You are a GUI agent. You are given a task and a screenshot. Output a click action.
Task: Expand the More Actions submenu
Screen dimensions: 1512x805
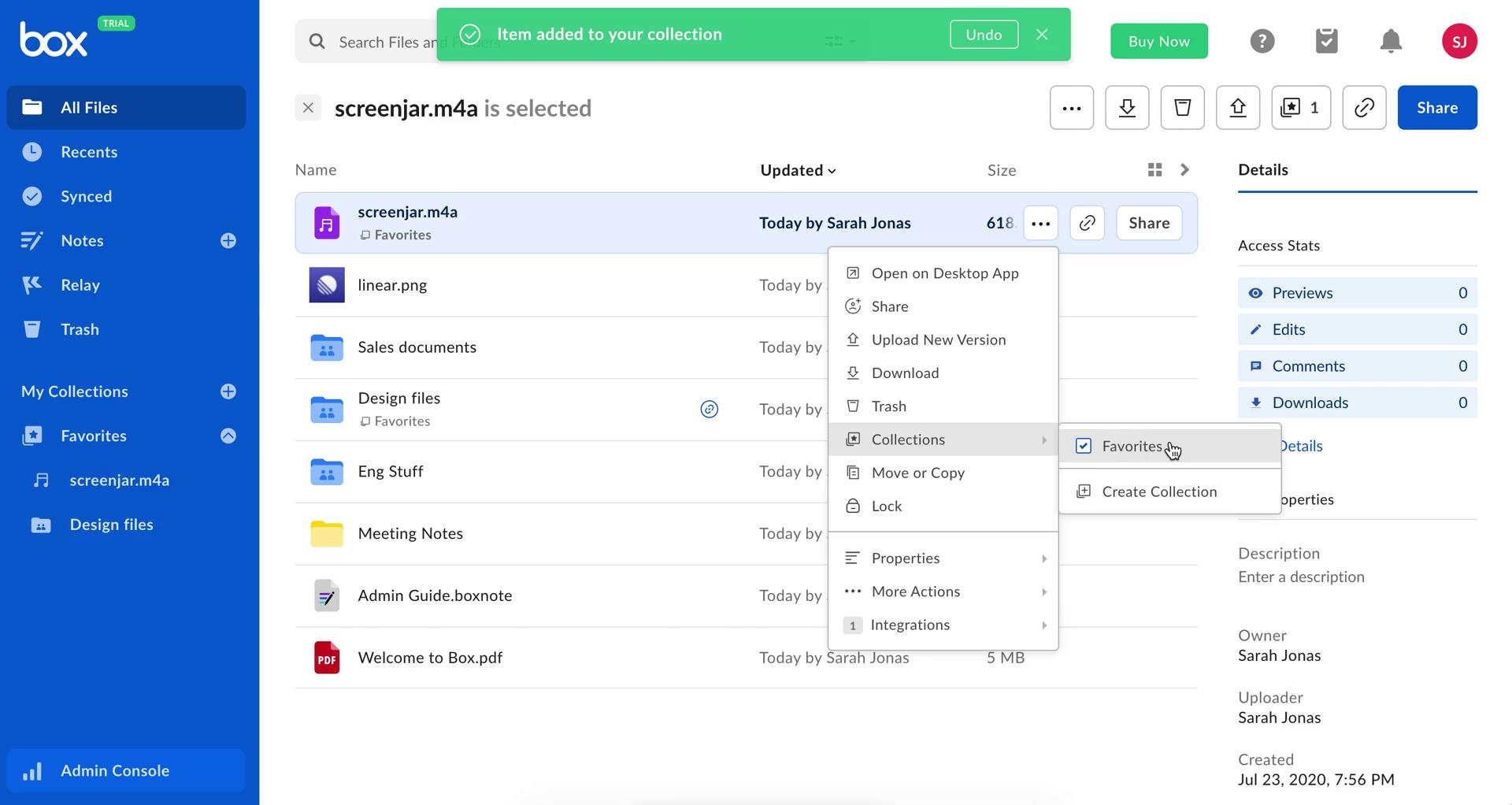click(943, 592)
